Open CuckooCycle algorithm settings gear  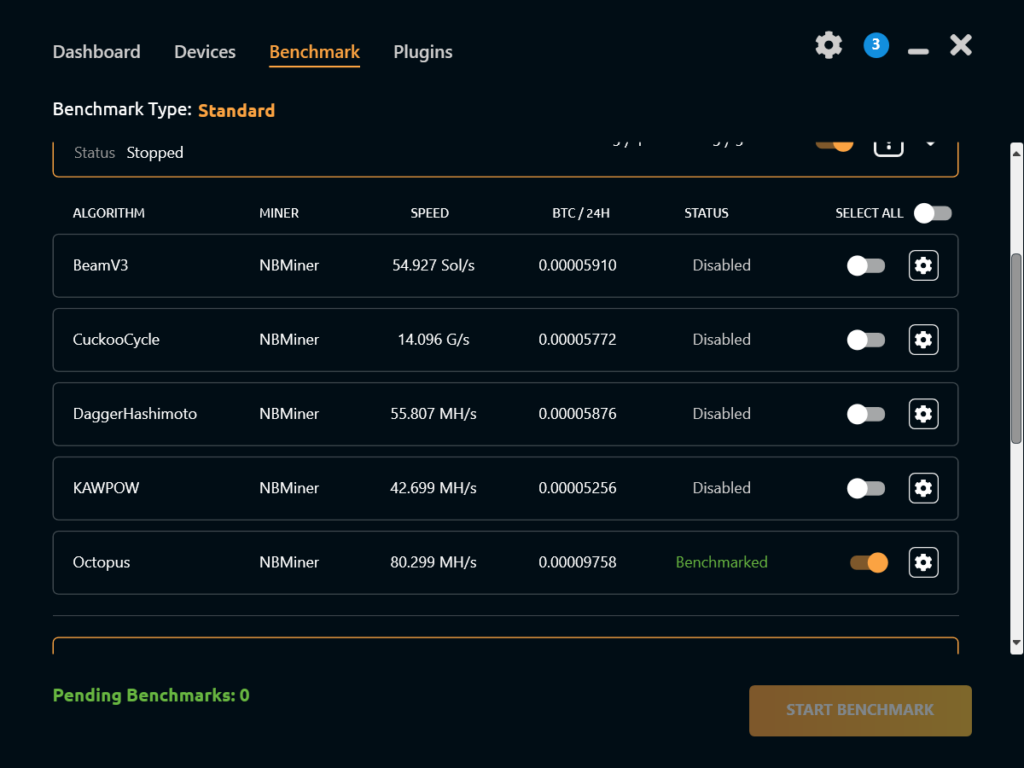(x=923, y=340)
